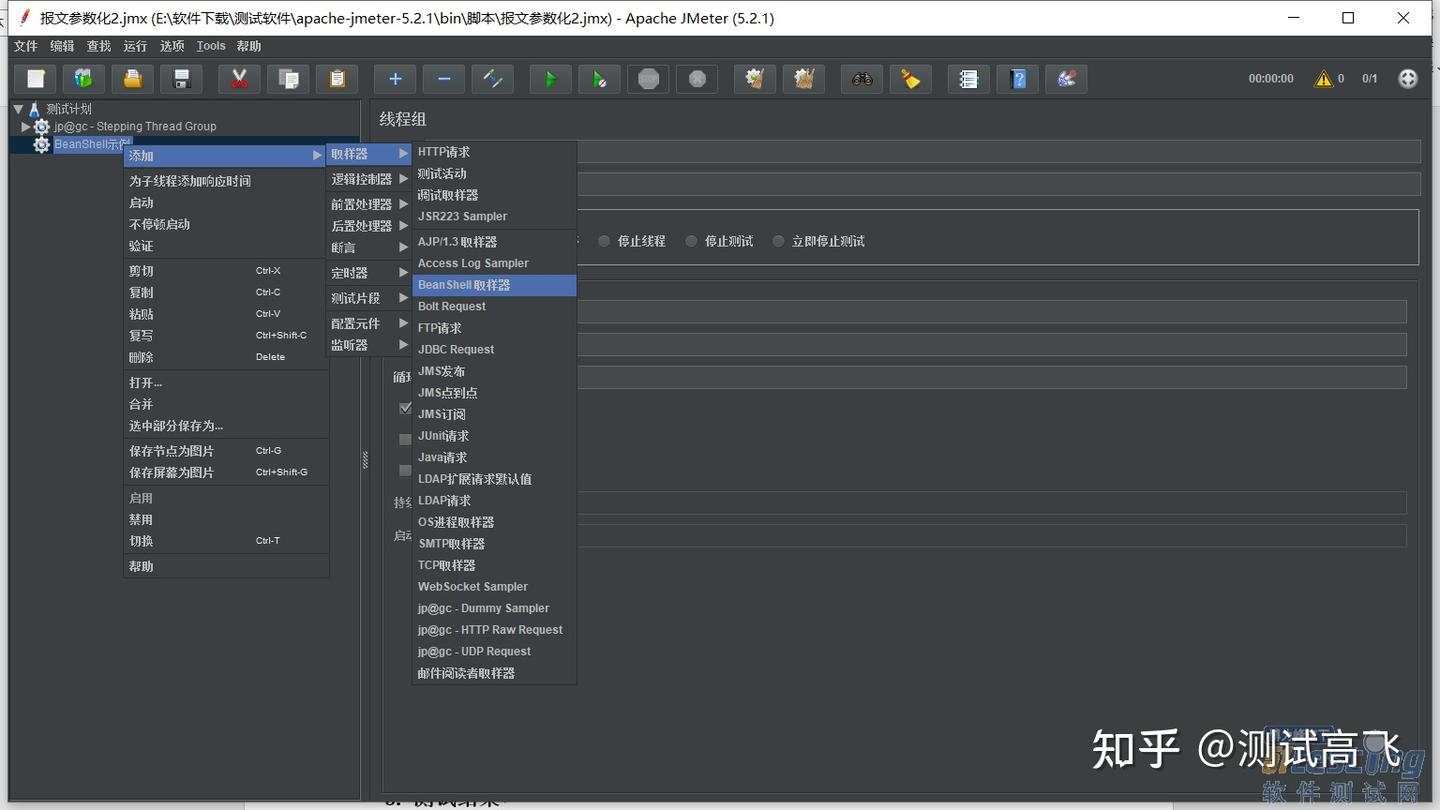The image size is (1440, 810).
Task: Click the Toggle enable/disable icon
Action: click(x=492, y=79)
